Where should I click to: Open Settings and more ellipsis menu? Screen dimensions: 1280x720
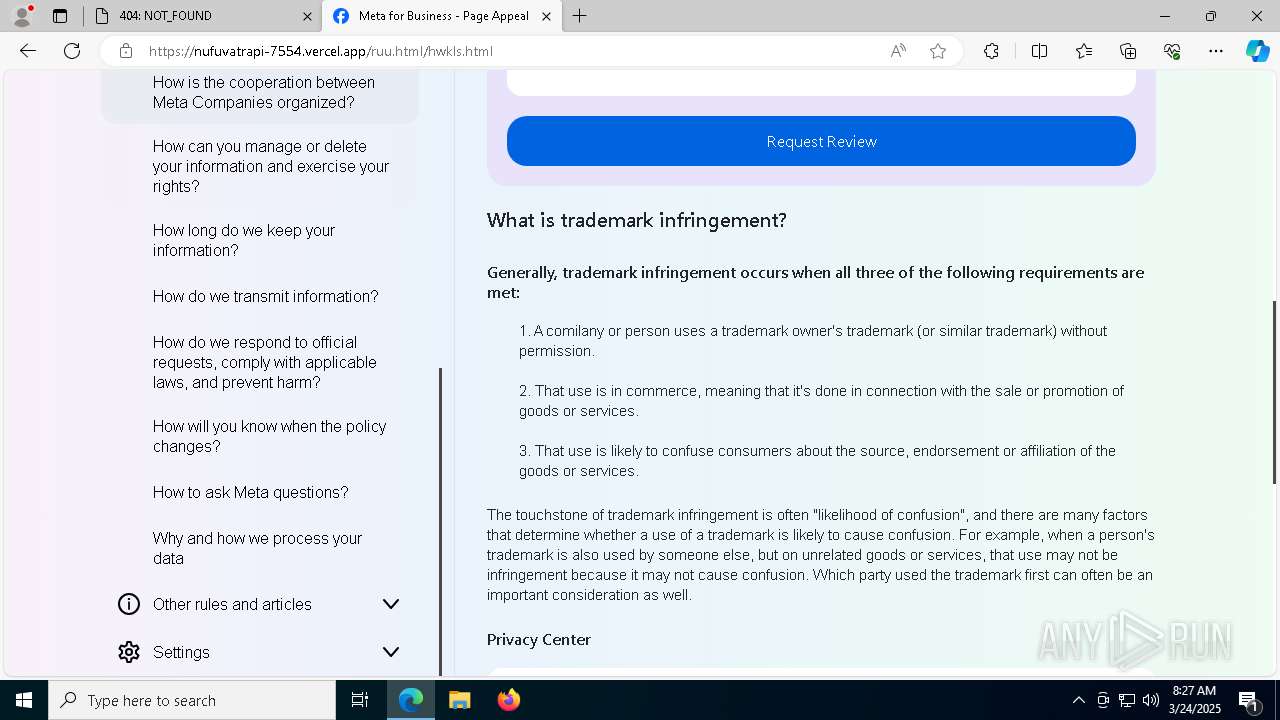click(x=1216, y=51)
